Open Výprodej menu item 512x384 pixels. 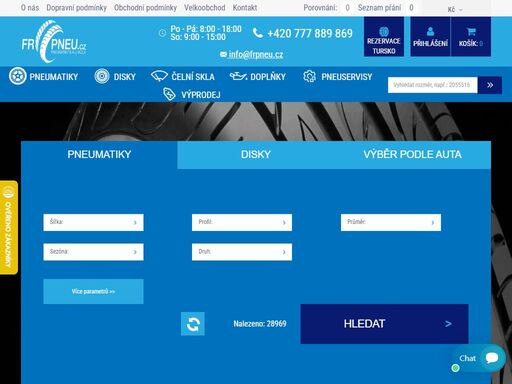(201, 95)
